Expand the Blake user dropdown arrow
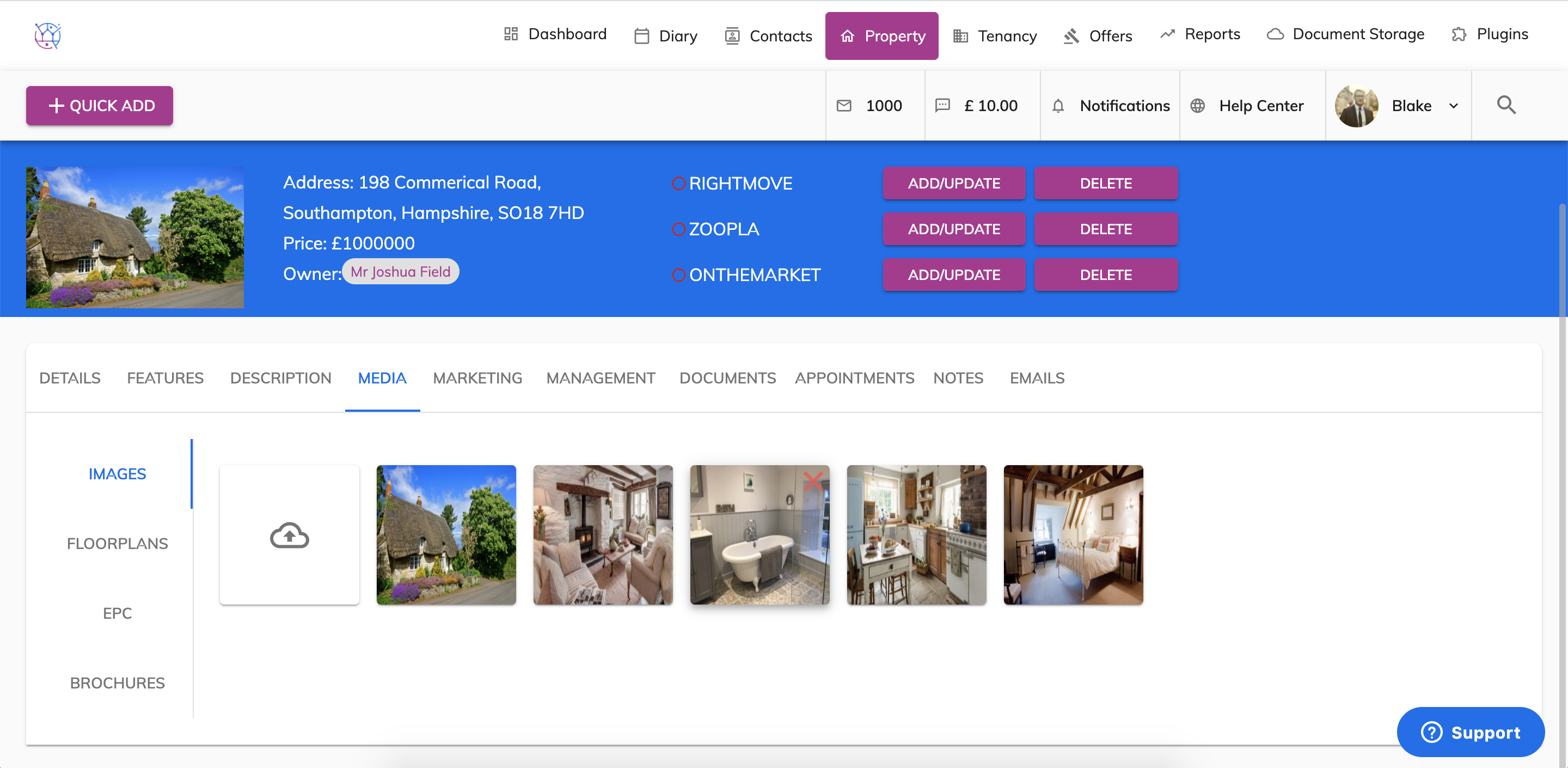This screenshot has height=768, width=1568. click(x=1454, y=106)
